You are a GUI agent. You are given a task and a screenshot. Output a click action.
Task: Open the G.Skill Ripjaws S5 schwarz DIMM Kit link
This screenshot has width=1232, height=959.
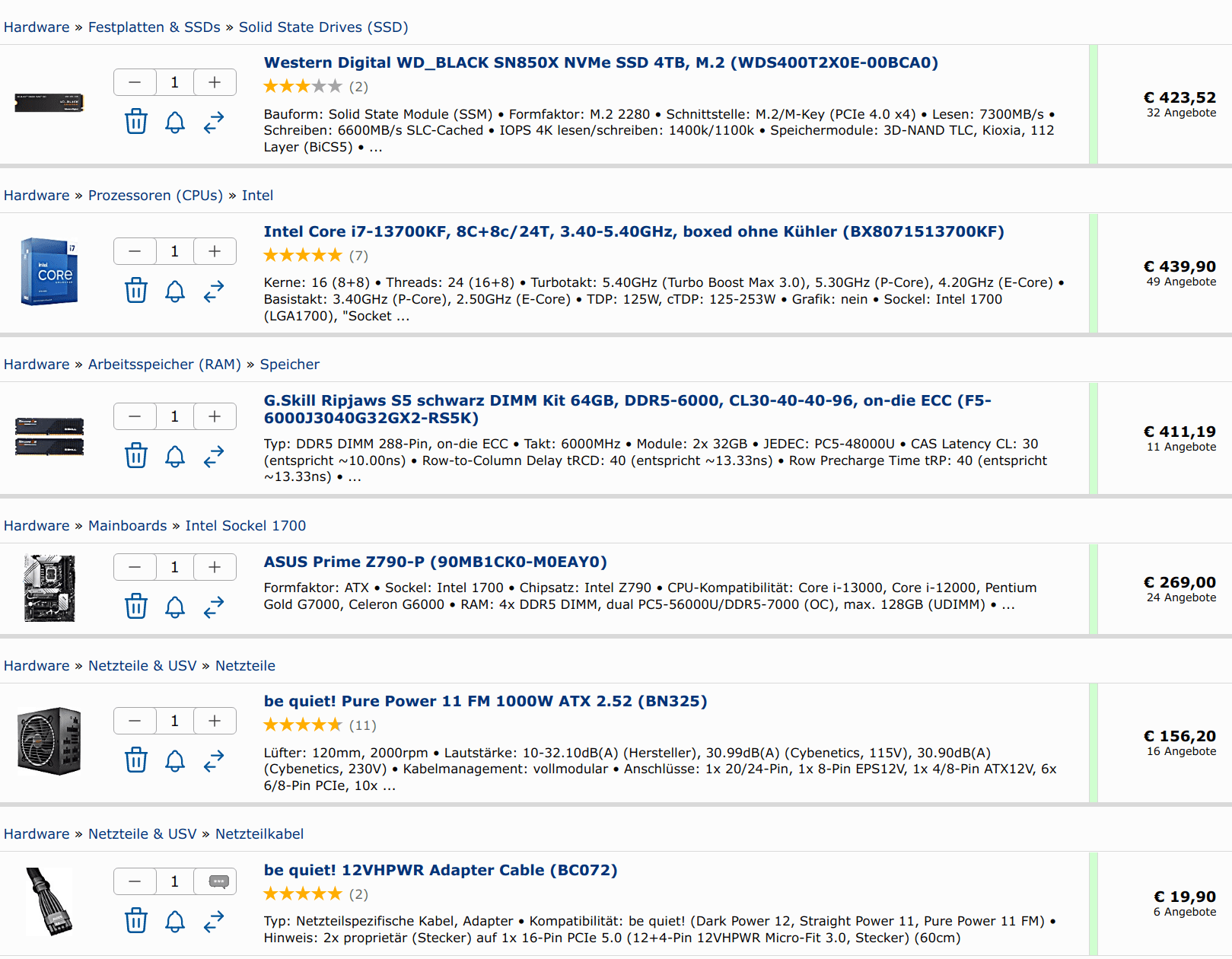pos(627,409)
